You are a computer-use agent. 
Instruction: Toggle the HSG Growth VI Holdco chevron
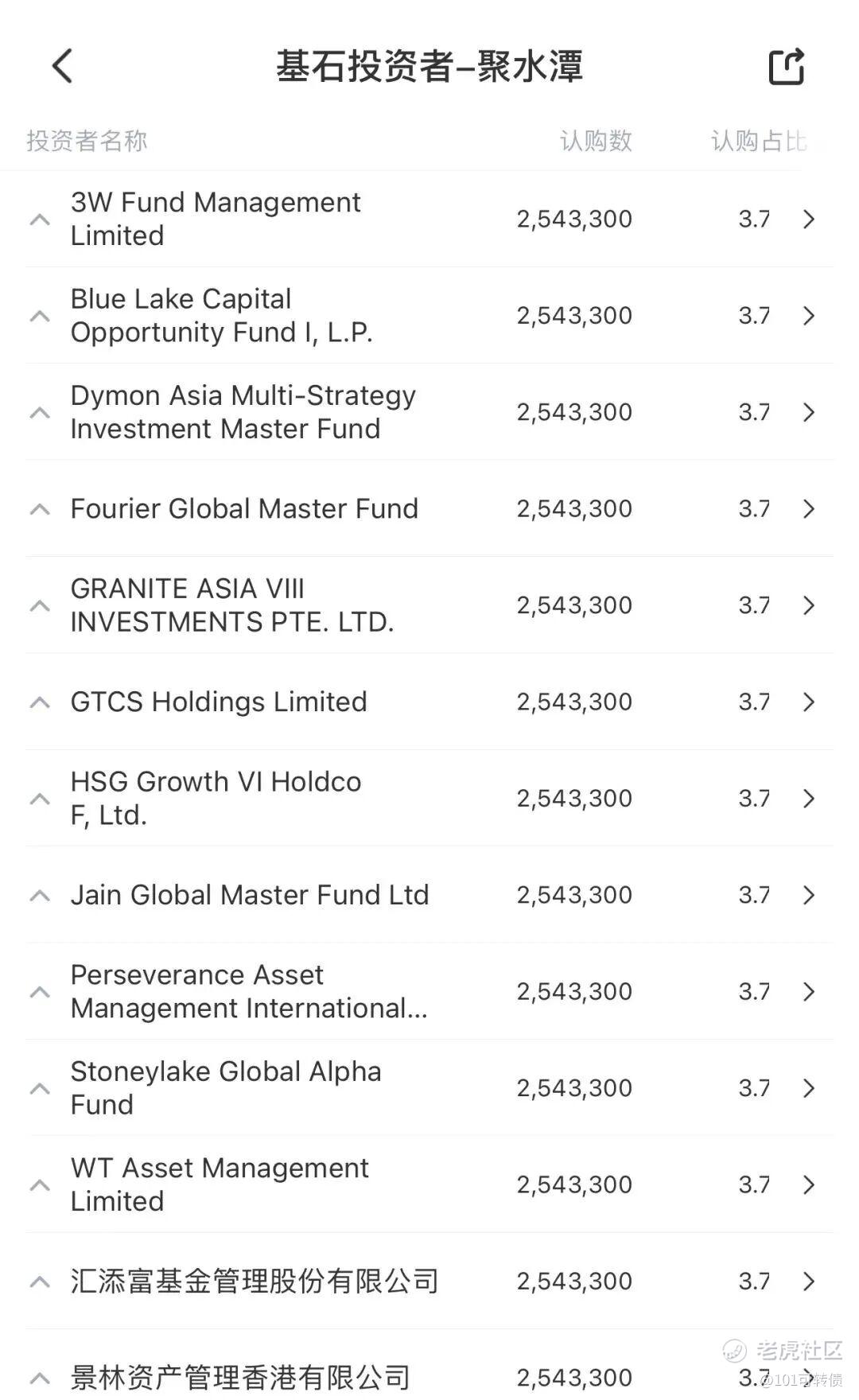pyautogui.click(x=40, y=799)
